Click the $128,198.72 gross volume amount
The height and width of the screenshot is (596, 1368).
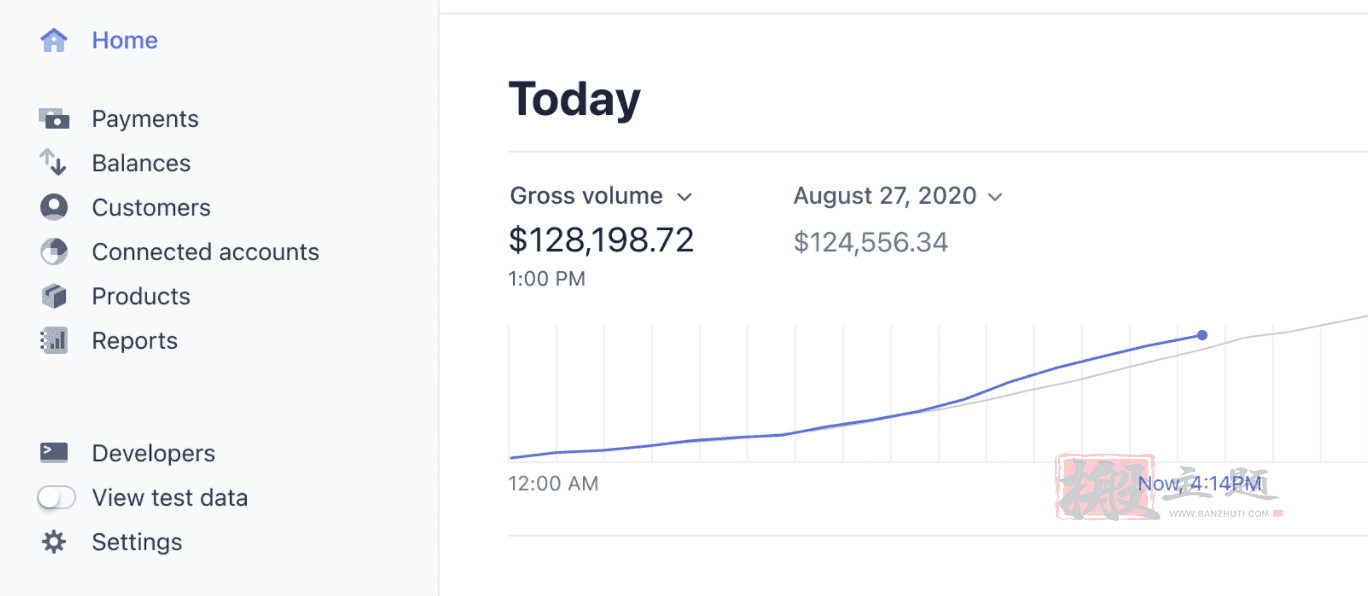tap(601, 240)
